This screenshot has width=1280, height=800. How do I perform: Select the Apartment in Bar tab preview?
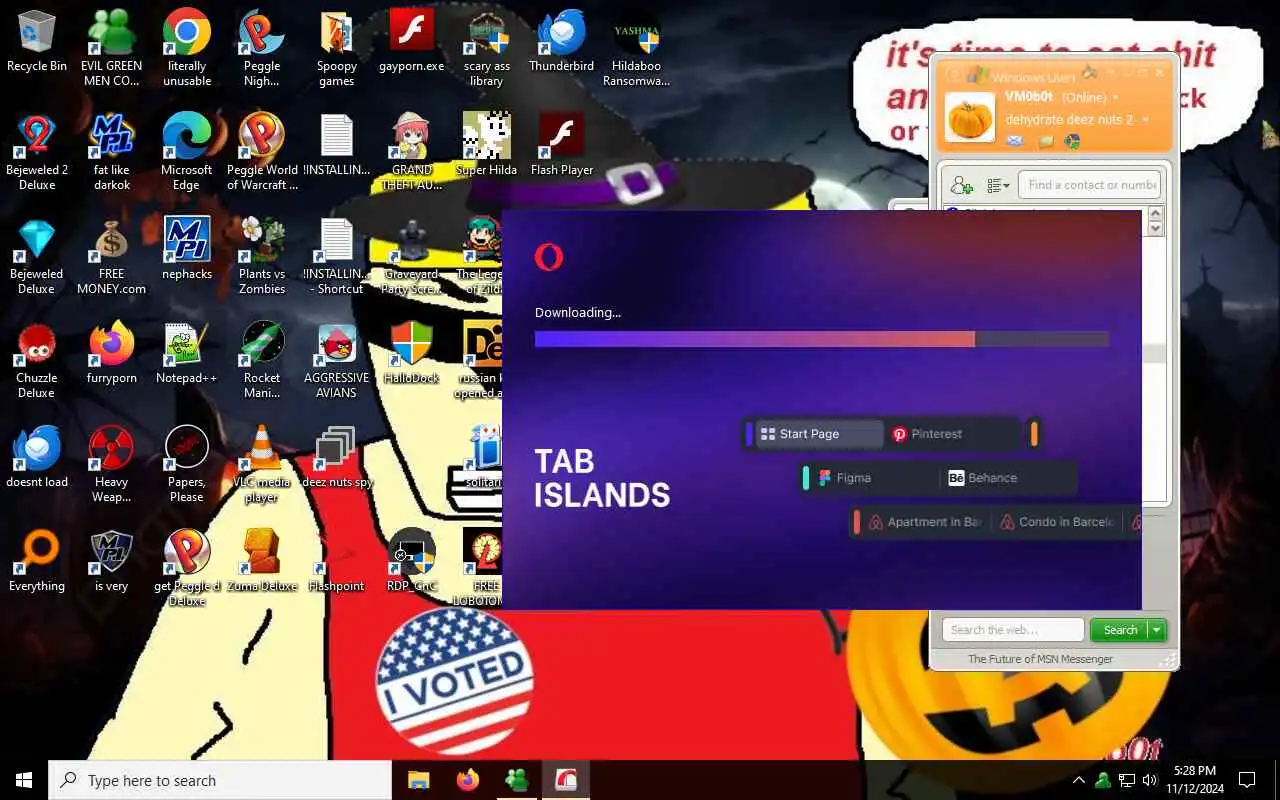point(925,522)
